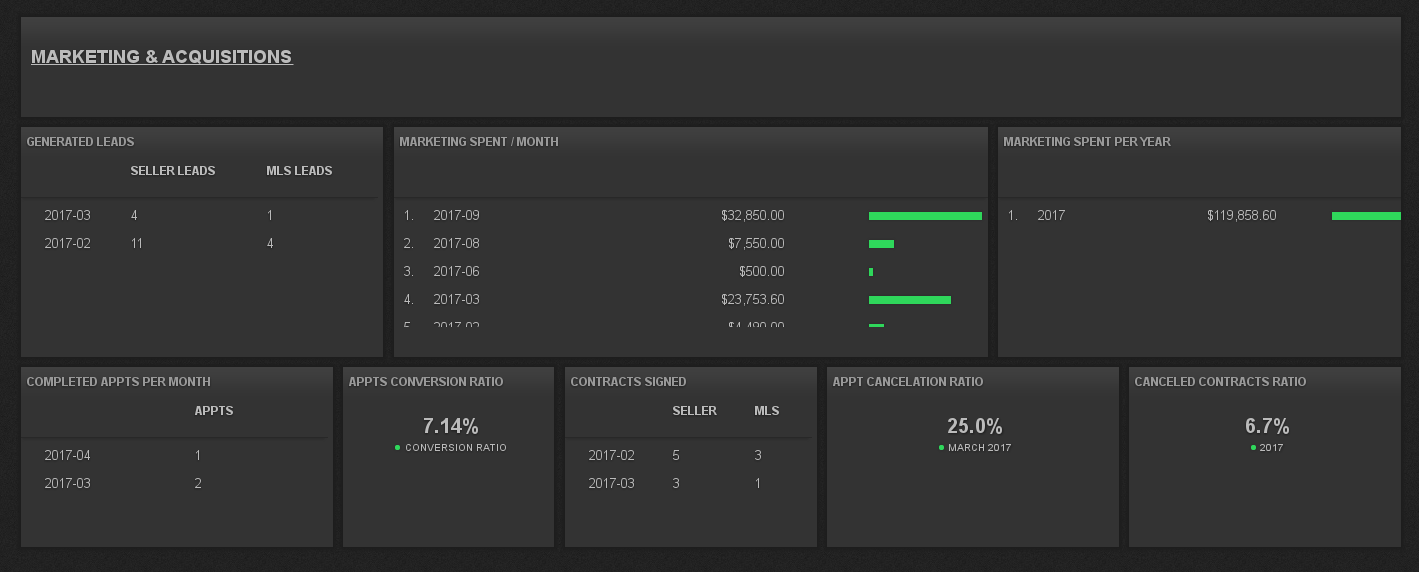Click the green dot beside Conversion Ratio
This screenshot has height=572, width=1419.
(398, 448)
